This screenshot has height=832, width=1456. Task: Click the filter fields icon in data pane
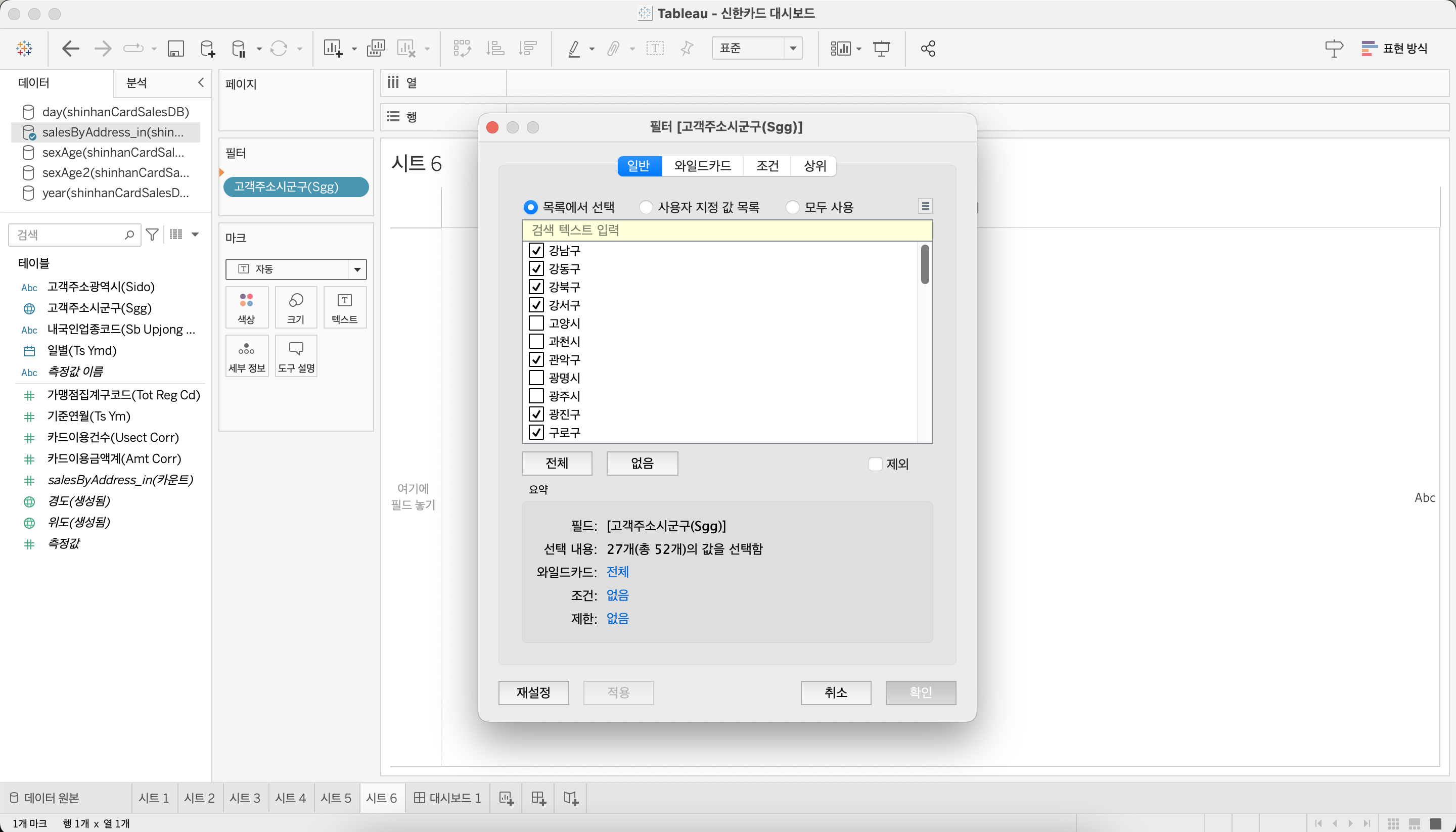click(152, 235)
